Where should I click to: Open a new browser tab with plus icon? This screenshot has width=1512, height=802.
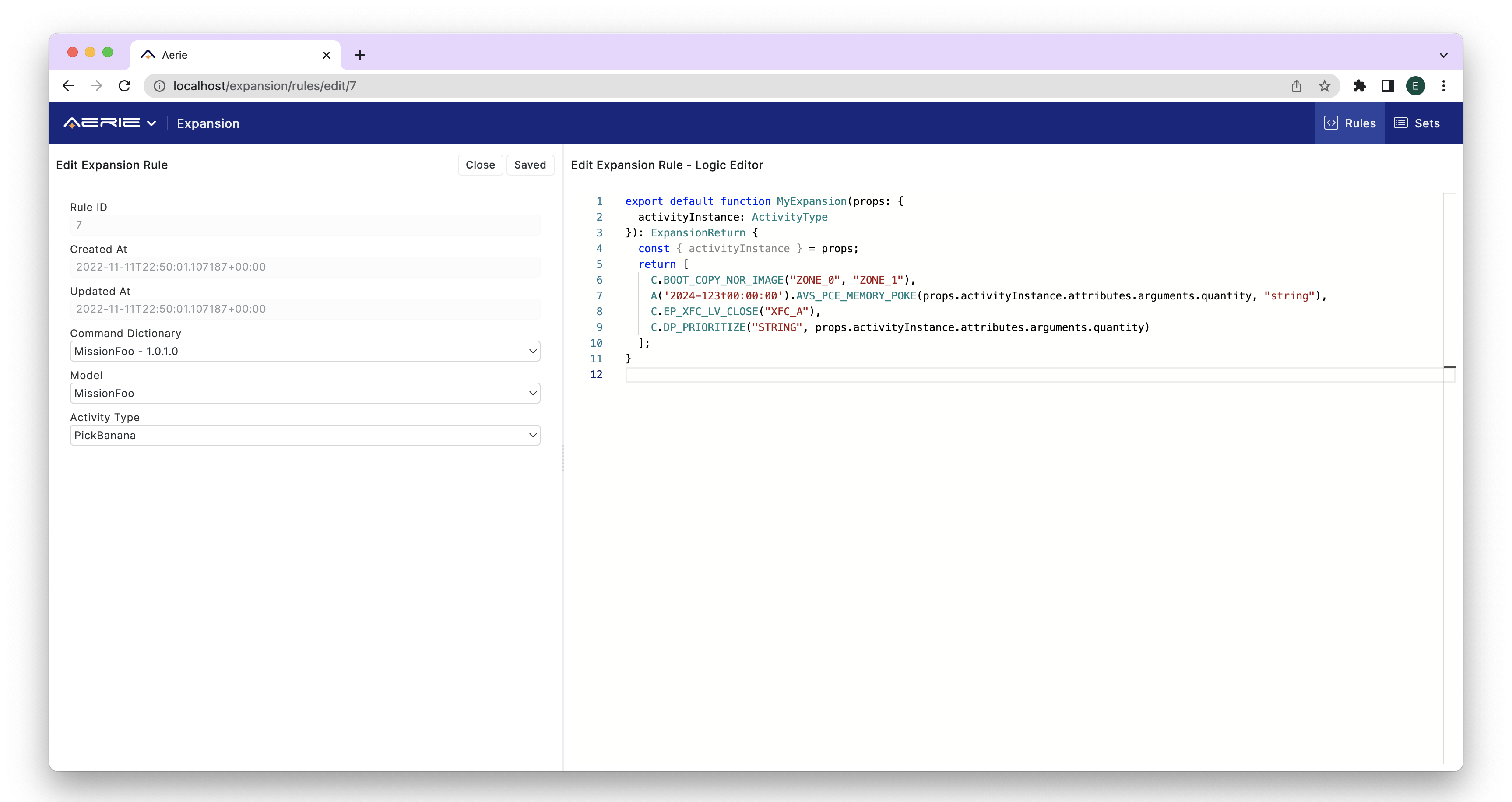tap(360, 55)
